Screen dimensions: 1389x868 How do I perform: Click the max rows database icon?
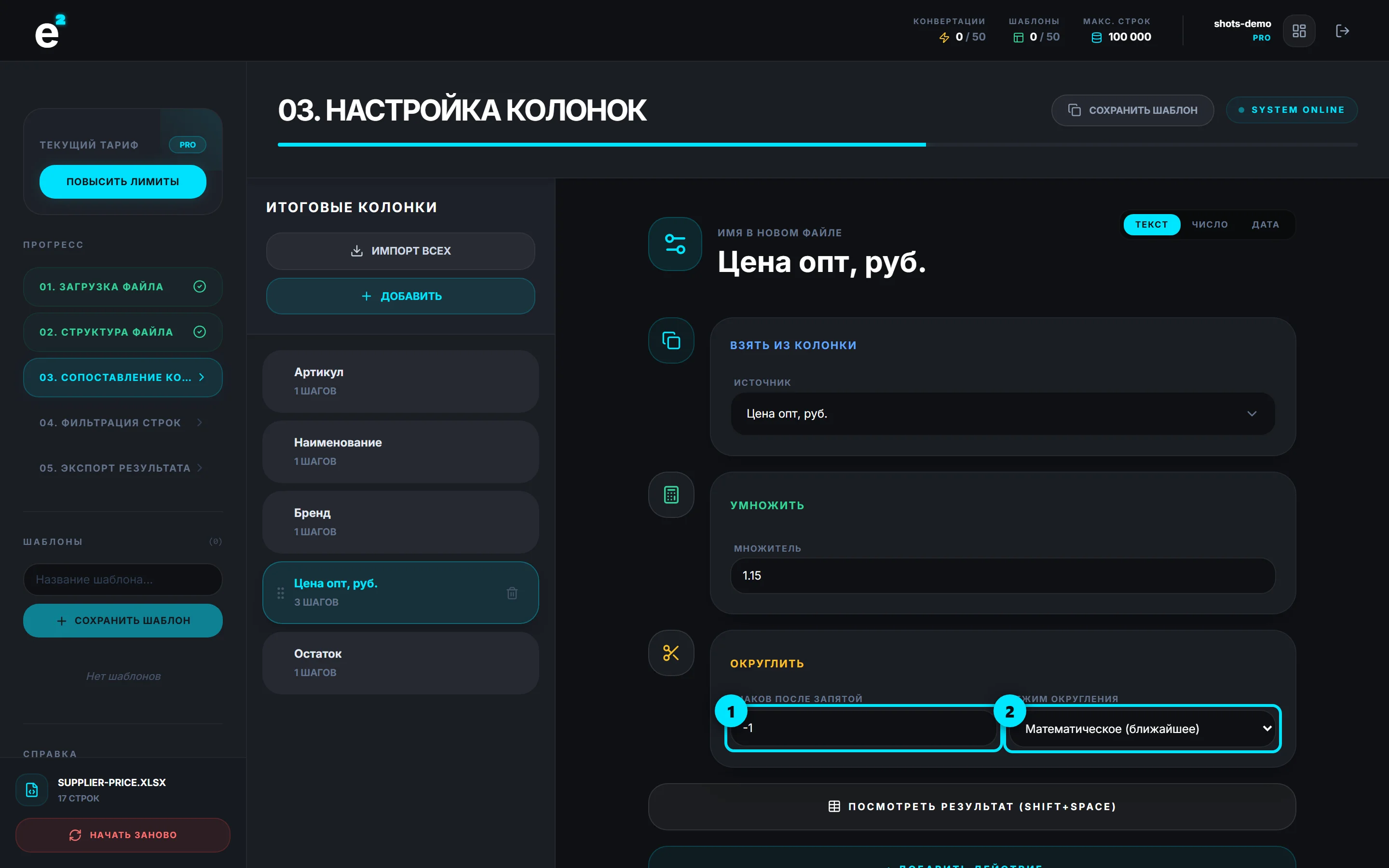pos(1096,37)
